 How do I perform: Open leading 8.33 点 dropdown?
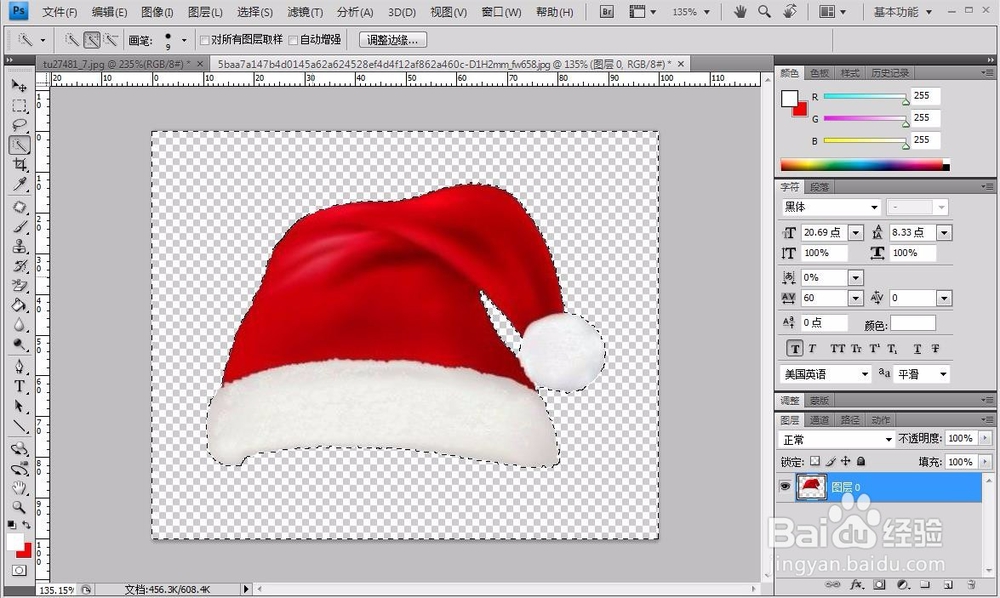[x=944, y=233]
